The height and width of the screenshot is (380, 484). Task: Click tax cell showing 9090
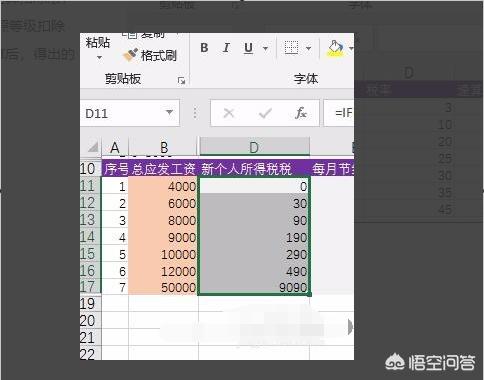tap(254, 287)
